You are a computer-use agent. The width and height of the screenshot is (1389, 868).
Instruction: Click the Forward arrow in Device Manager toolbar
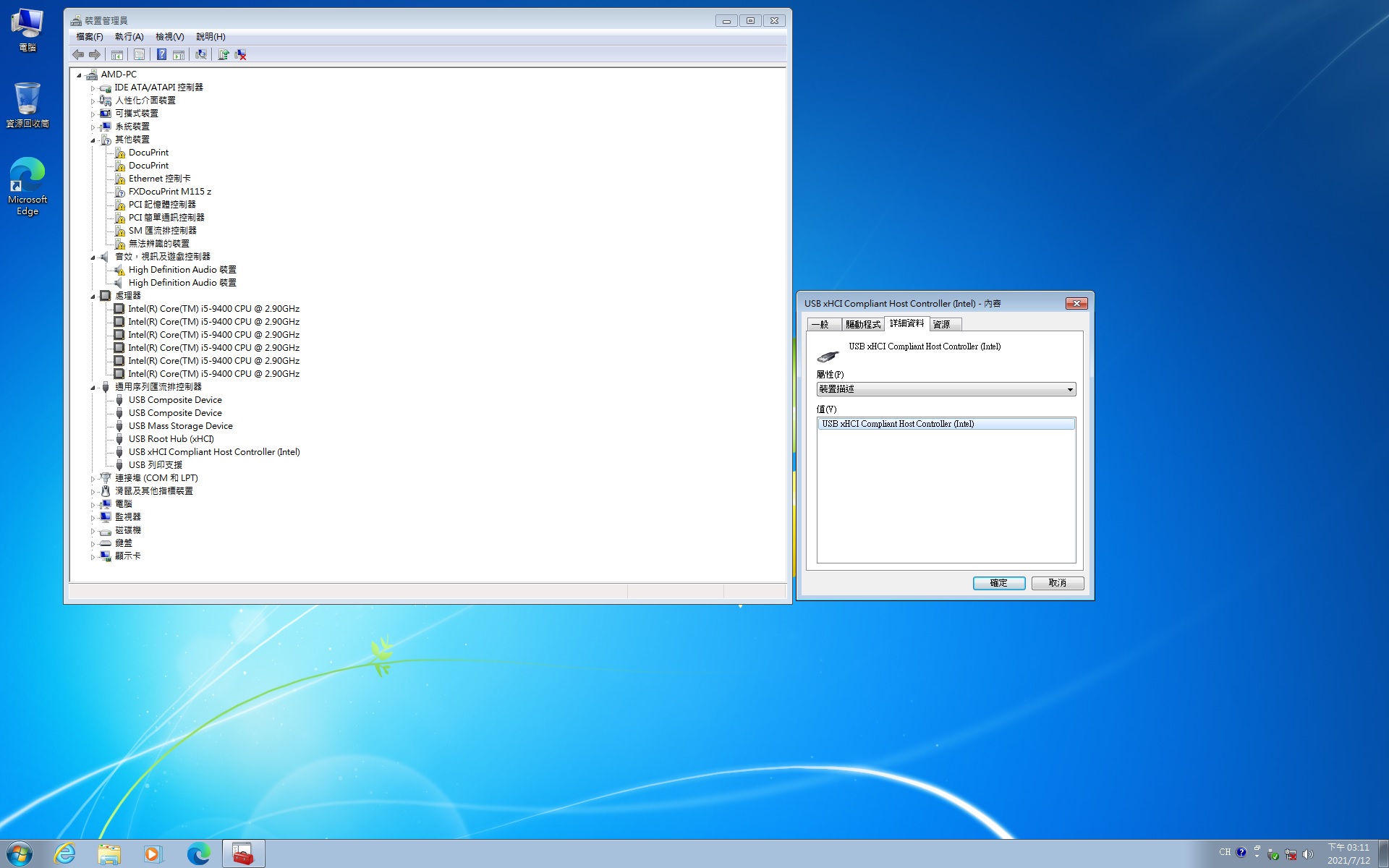(95, 54)
